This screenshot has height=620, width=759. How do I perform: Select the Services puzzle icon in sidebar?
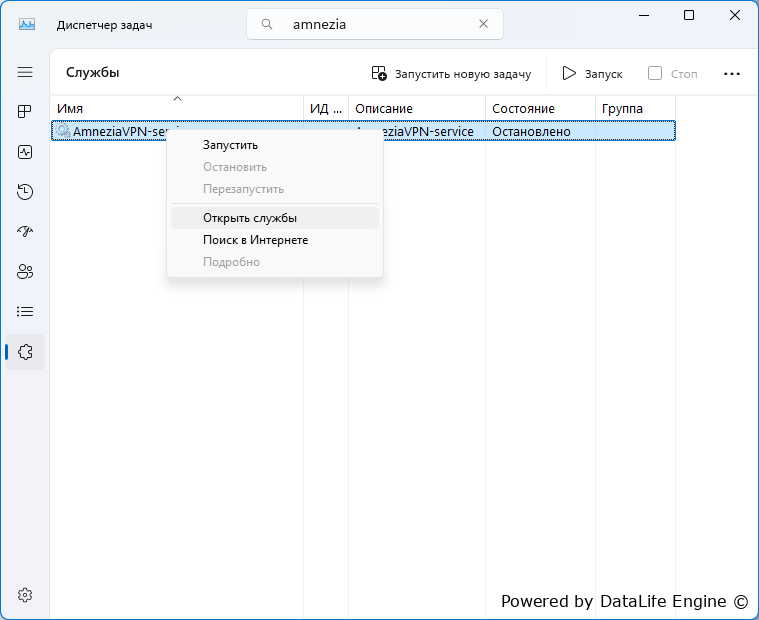[25, 352]
